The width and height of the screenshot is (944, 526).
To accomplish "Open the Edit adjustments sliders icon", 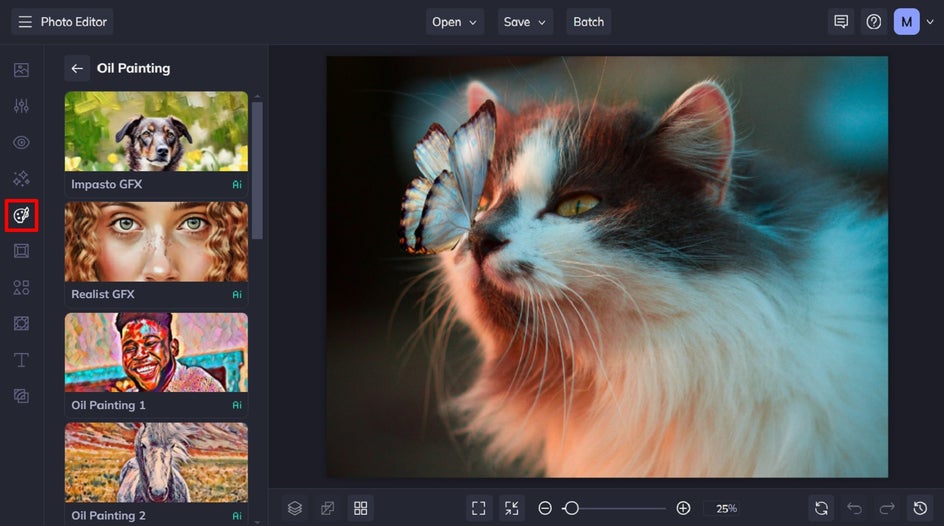I will pyautogui.click(x=21, y=106).
